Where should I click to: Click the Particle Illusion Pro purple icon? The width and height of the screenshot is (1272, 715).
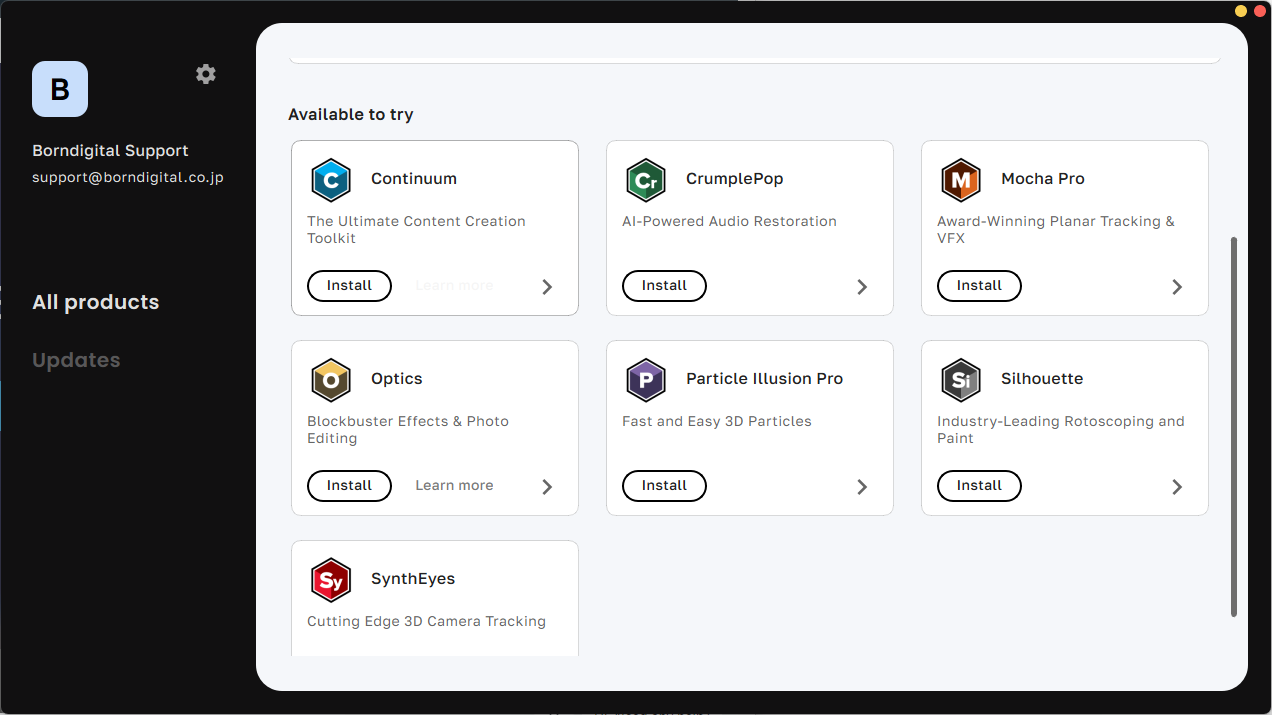[646, 380]
